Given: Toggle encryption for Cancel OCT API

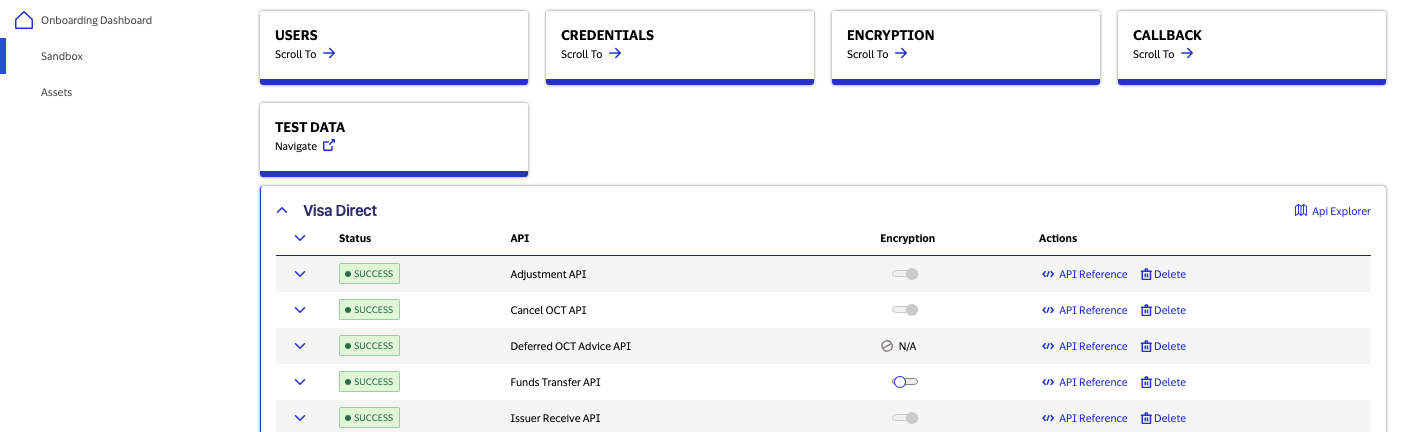Looking at the screenshot, I should pos(905,310).
